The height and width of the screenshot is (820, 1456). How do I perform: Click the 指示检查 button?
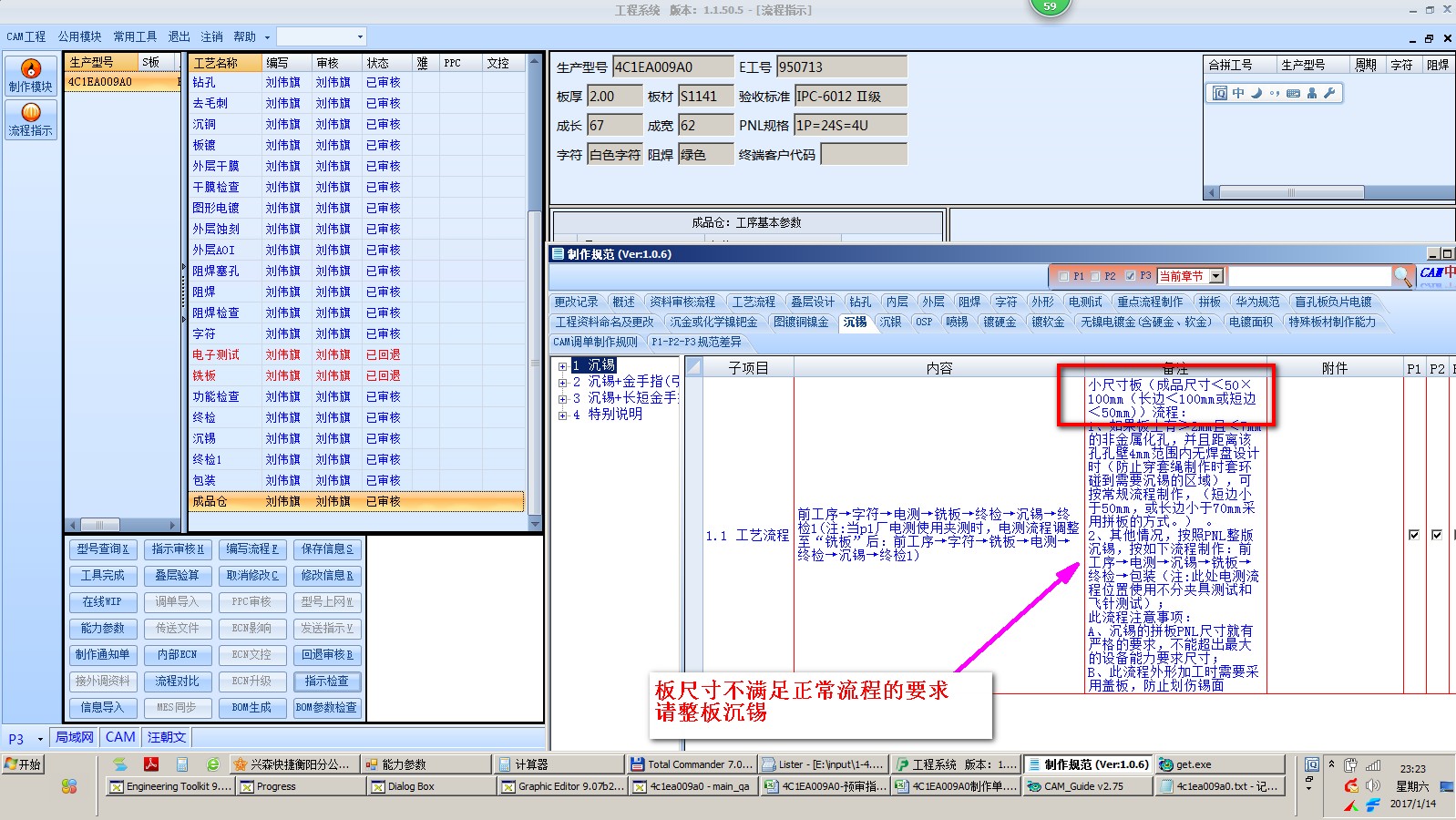pos(327,682)
